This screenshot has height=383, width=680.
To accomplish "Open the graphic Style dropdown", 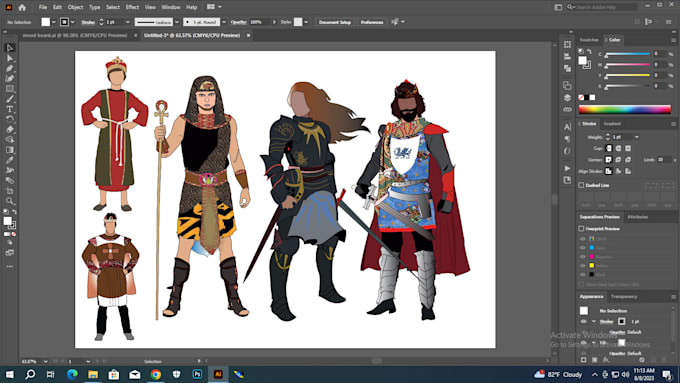I will (306, 22).
